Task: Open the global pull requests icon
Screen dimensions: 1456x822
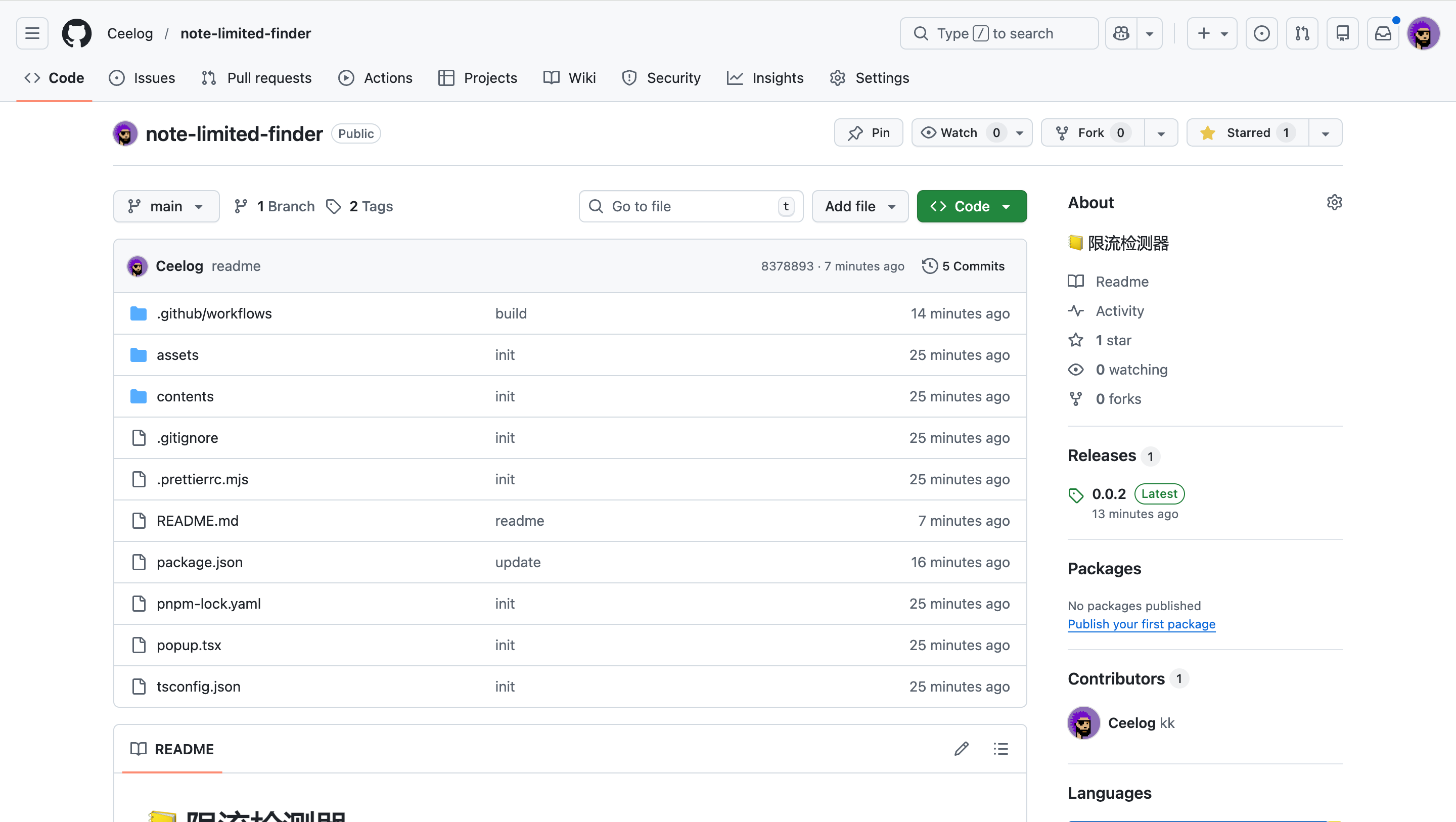Action: (1302, 33)
